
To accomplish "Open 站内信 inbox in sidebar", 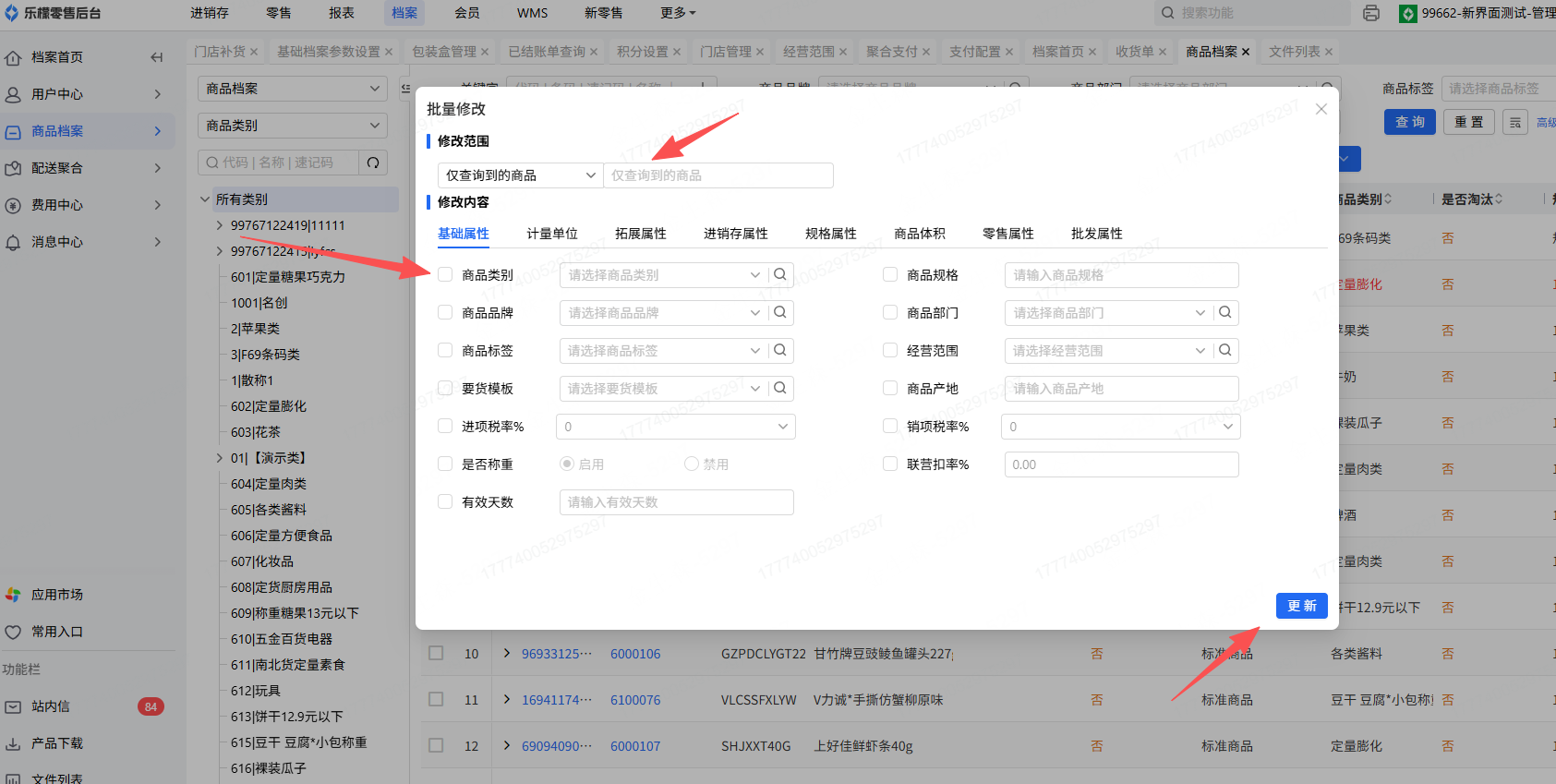I will (x=51, y=706).
